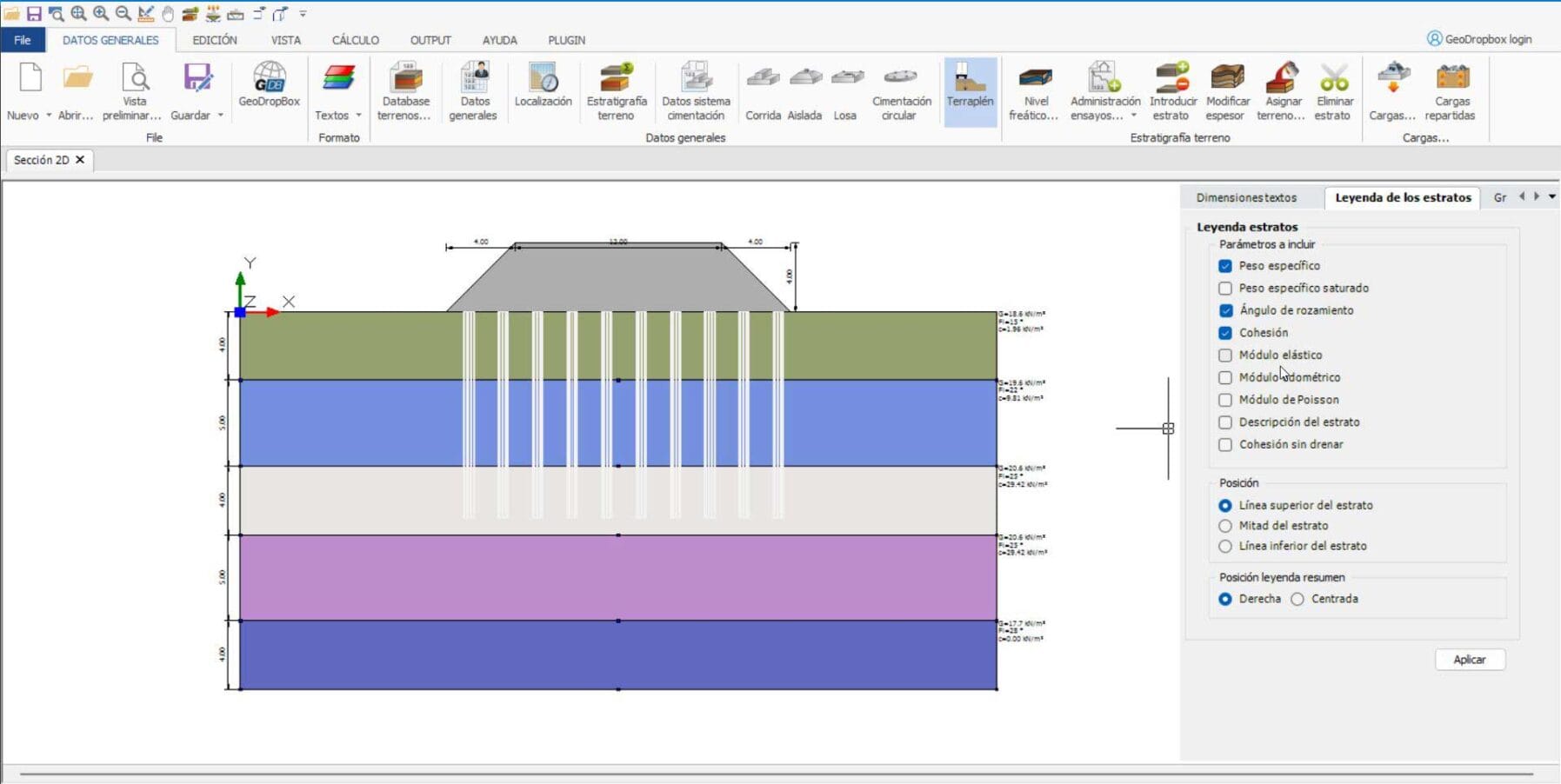The width and height of the screenshot is (1561, 784).
Task: Enable the Módulo de Poisson checkbox
Action: tap(1225, 400)
